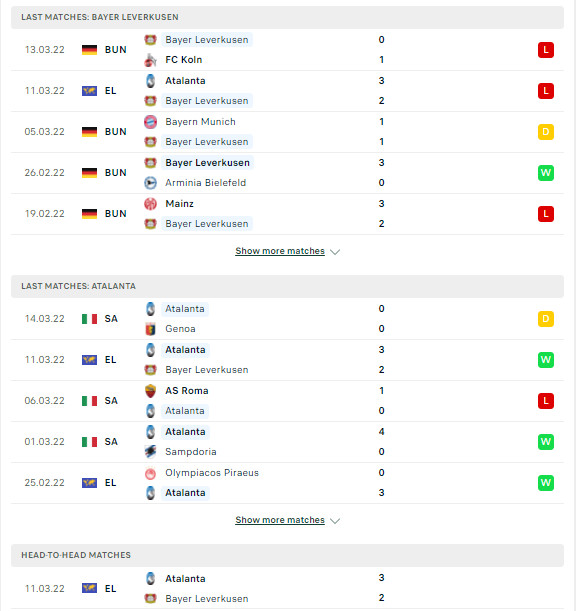
Task: Expand more Atalanta matches via chevron
Action: tap(335, 521)
